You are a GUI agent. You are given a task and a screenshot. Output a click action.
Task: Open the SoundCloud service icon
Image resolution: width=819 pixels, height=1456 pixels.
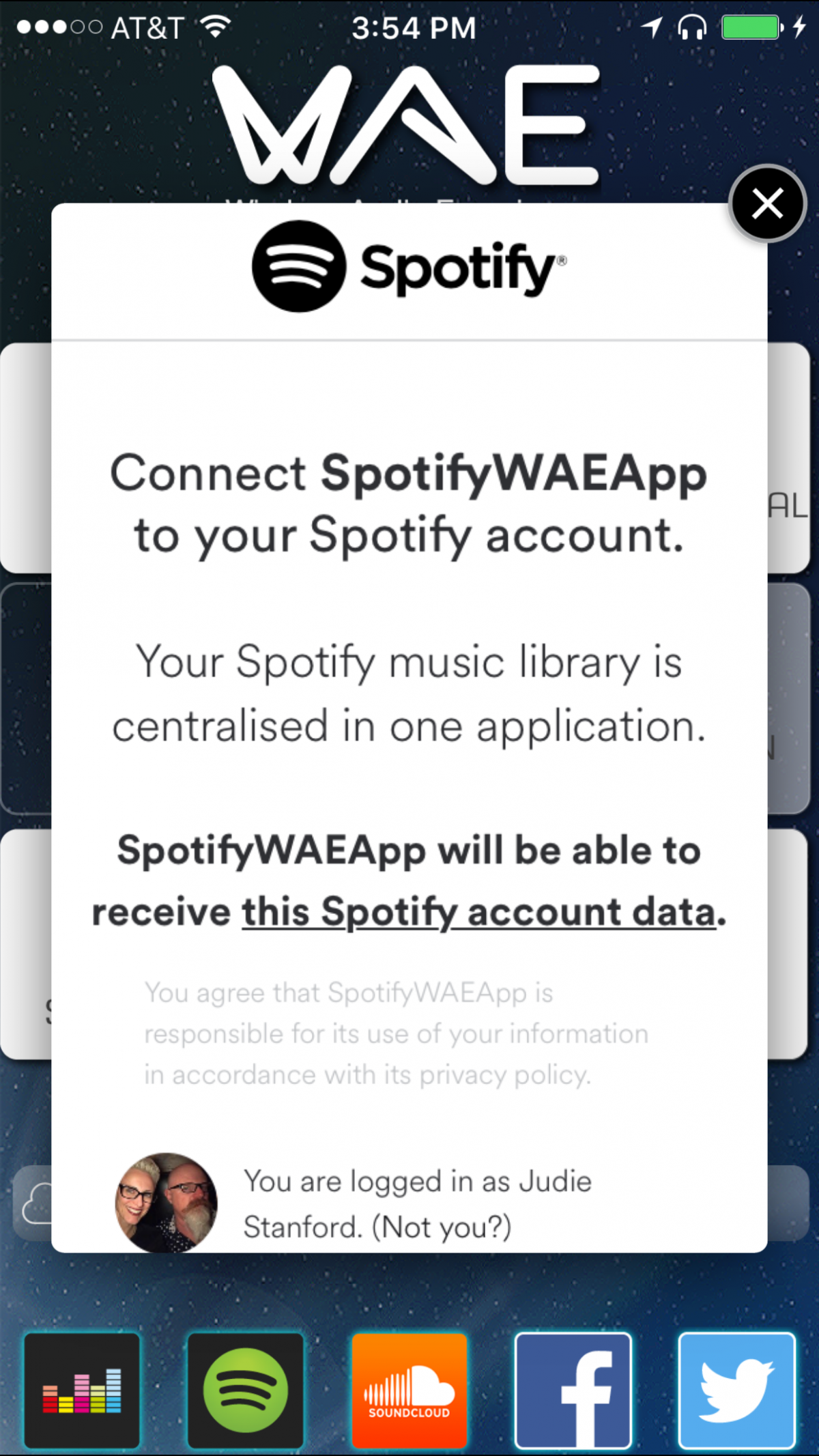[x=409, y=1390]
